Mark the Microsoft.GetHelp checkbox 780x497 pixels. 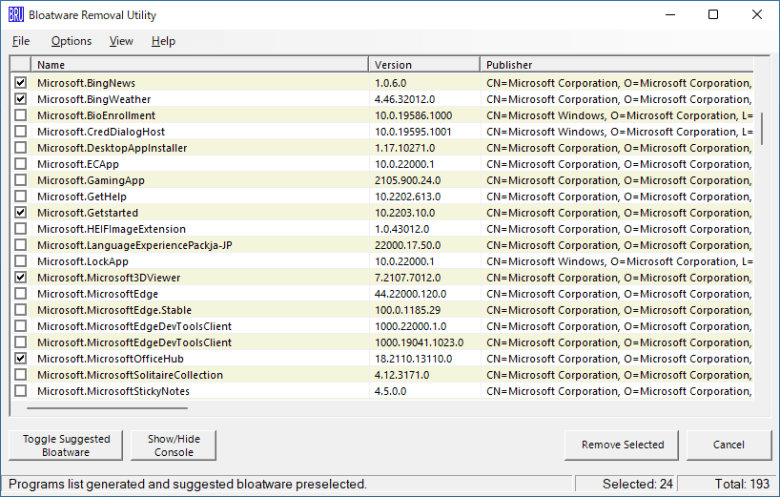[20, 197]
